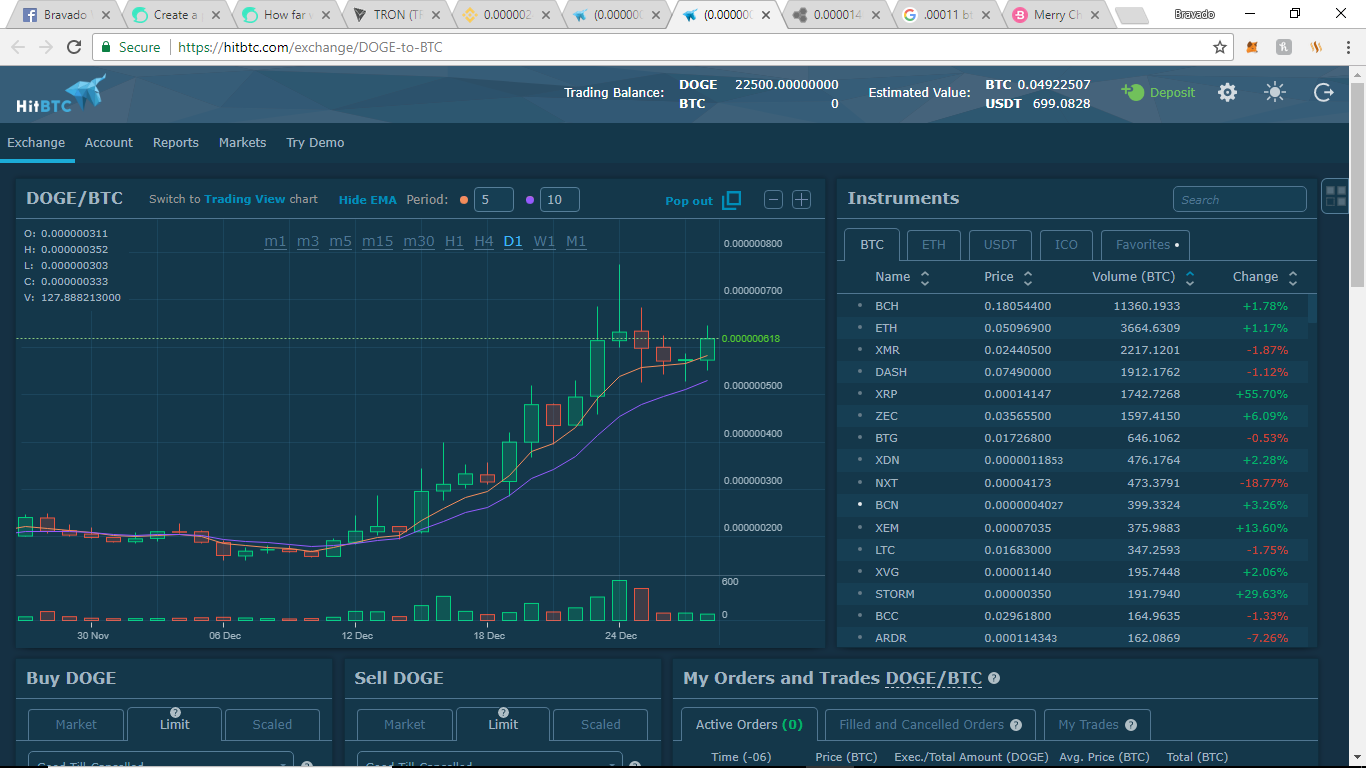
Task: Select the USDT instruments tab
Action: (1000, 245)
